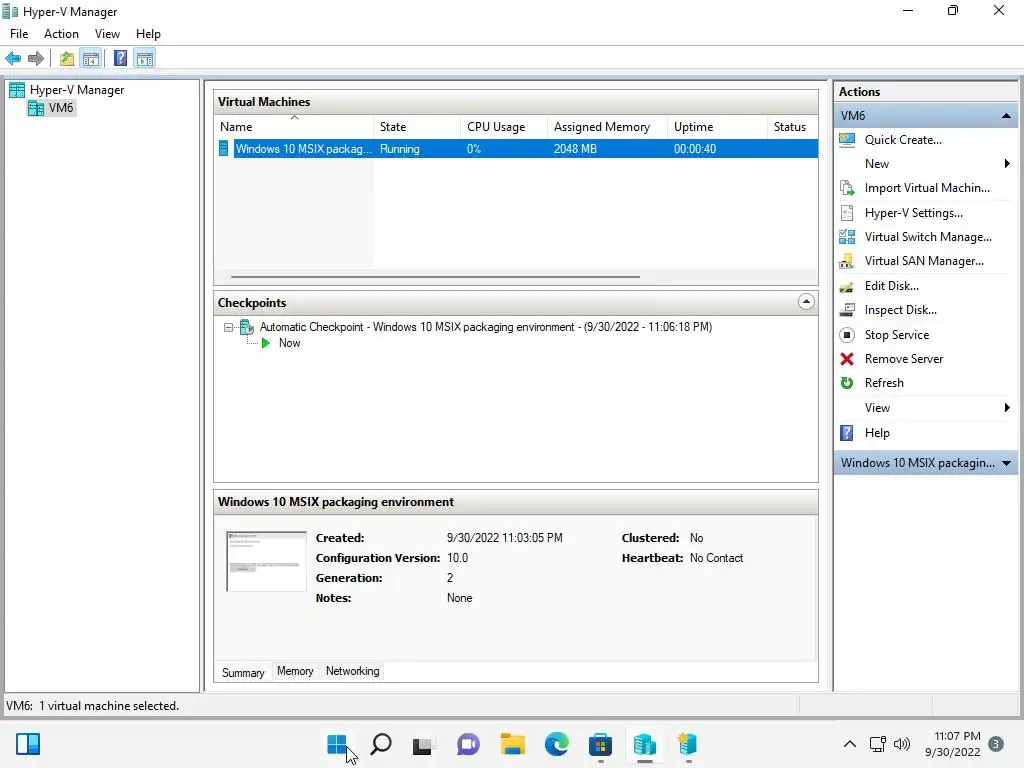Click the Help icon in Actions pane
This screenshot has width=1024, height=768.
(x=847, y=433)
